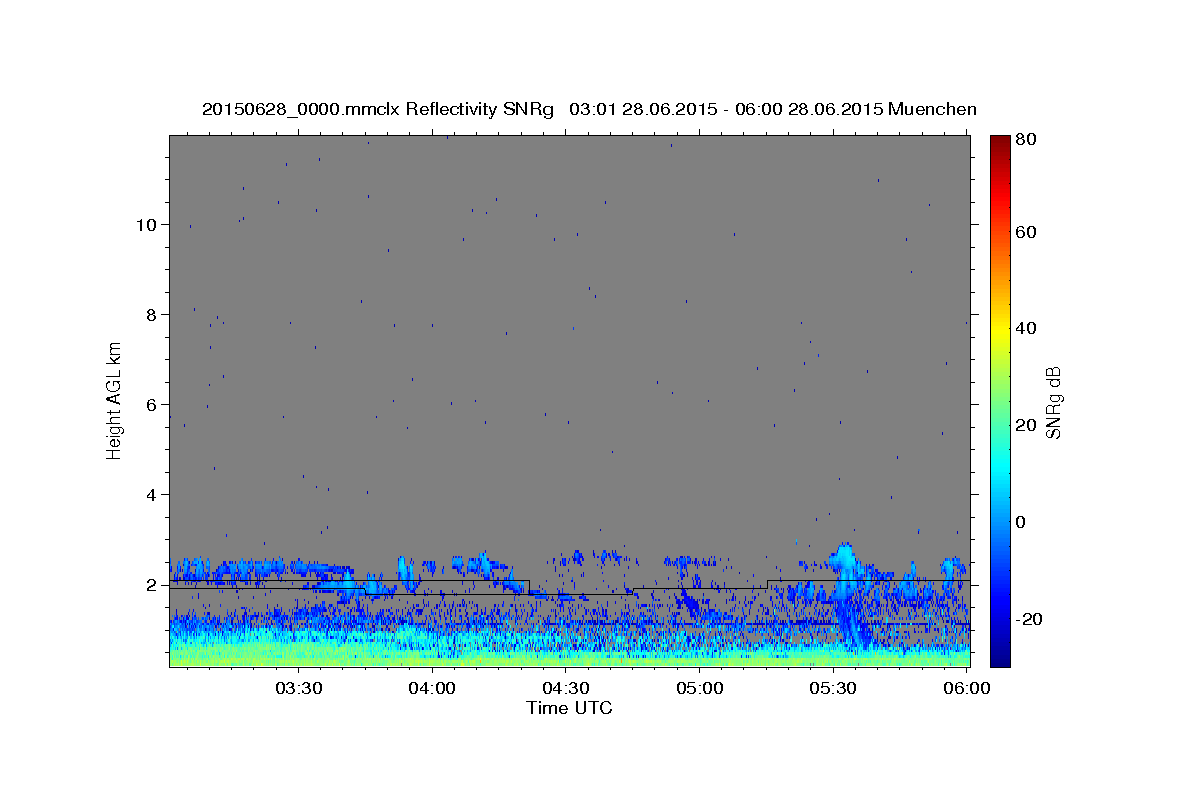
Task: Click the height tick label 8
Action: pos(151,314)
